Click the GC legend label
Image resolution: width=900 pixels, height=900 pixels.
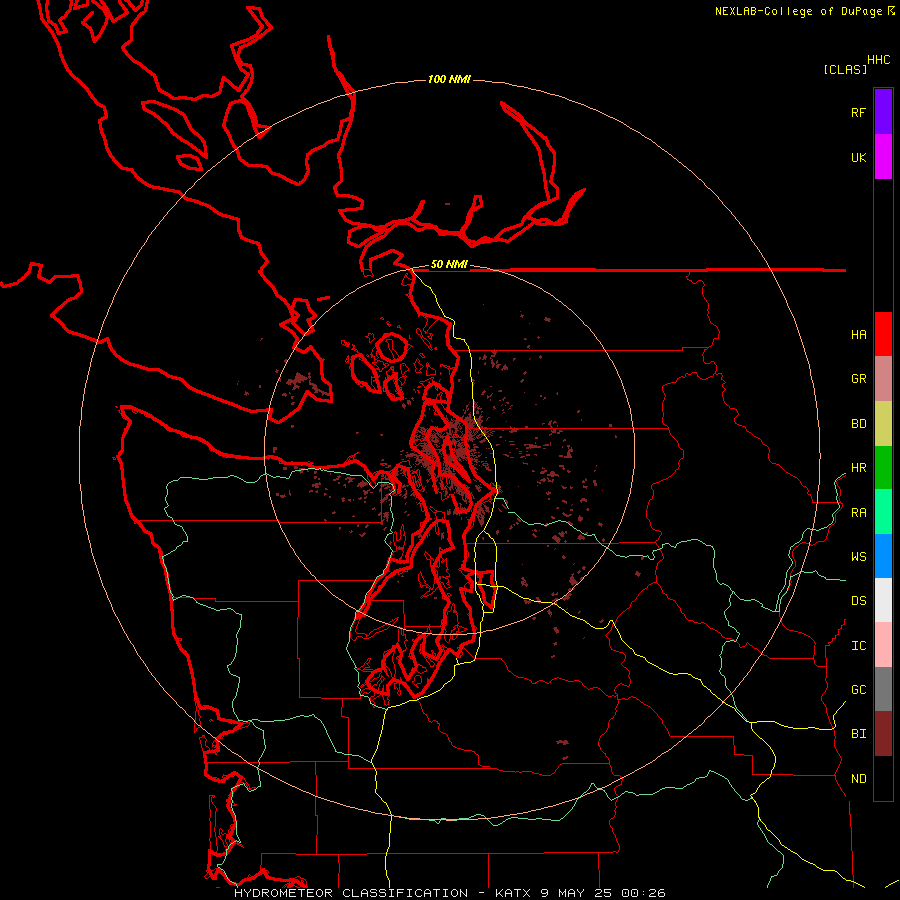point(858,690)
